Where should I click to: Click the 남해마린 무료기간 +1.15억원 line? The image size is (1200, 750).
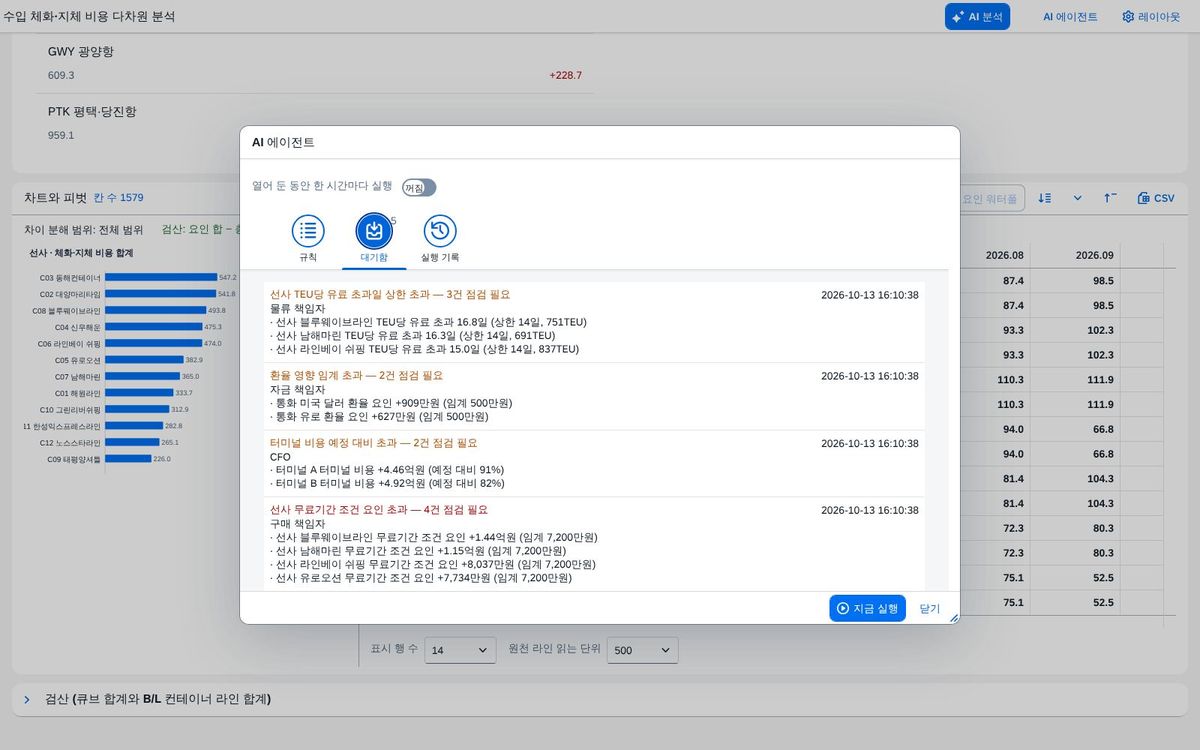[x=418, y=551]
